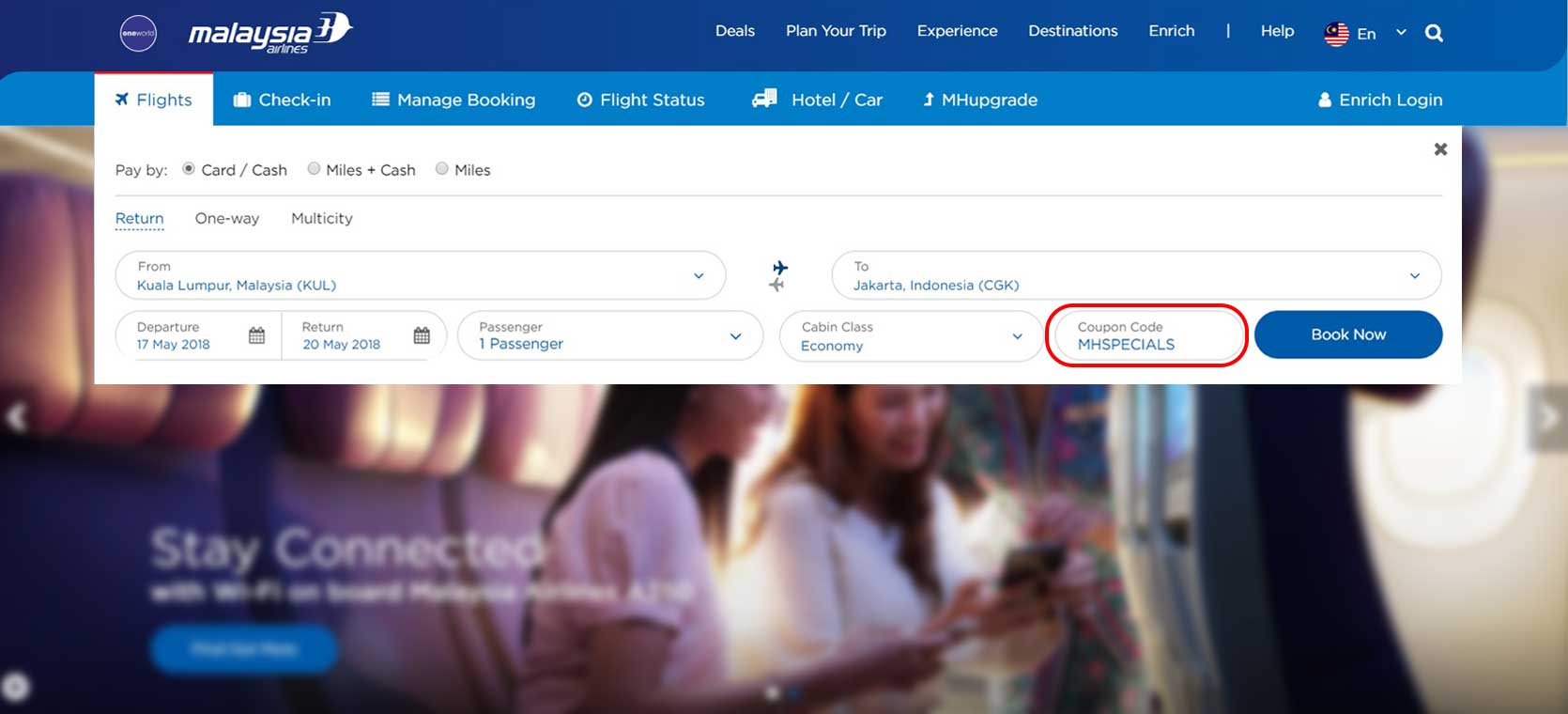Select the first carousel dot indicator
1568x714 pixels.
[772, 693]
